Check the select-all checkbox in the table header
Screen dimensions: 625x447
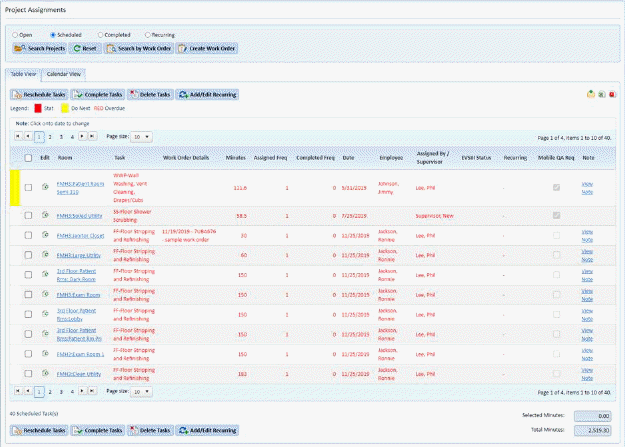28,158
